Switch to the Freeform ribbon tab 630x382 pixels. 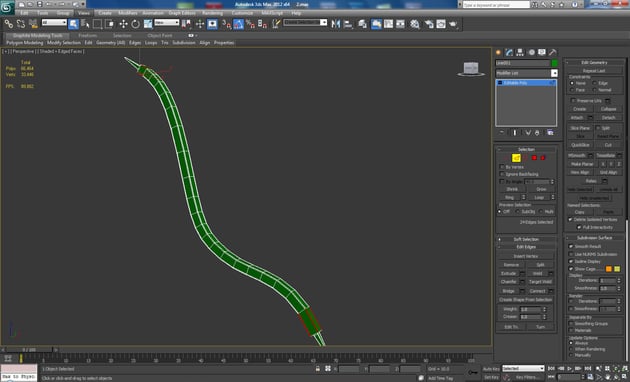tap(87, 35)
